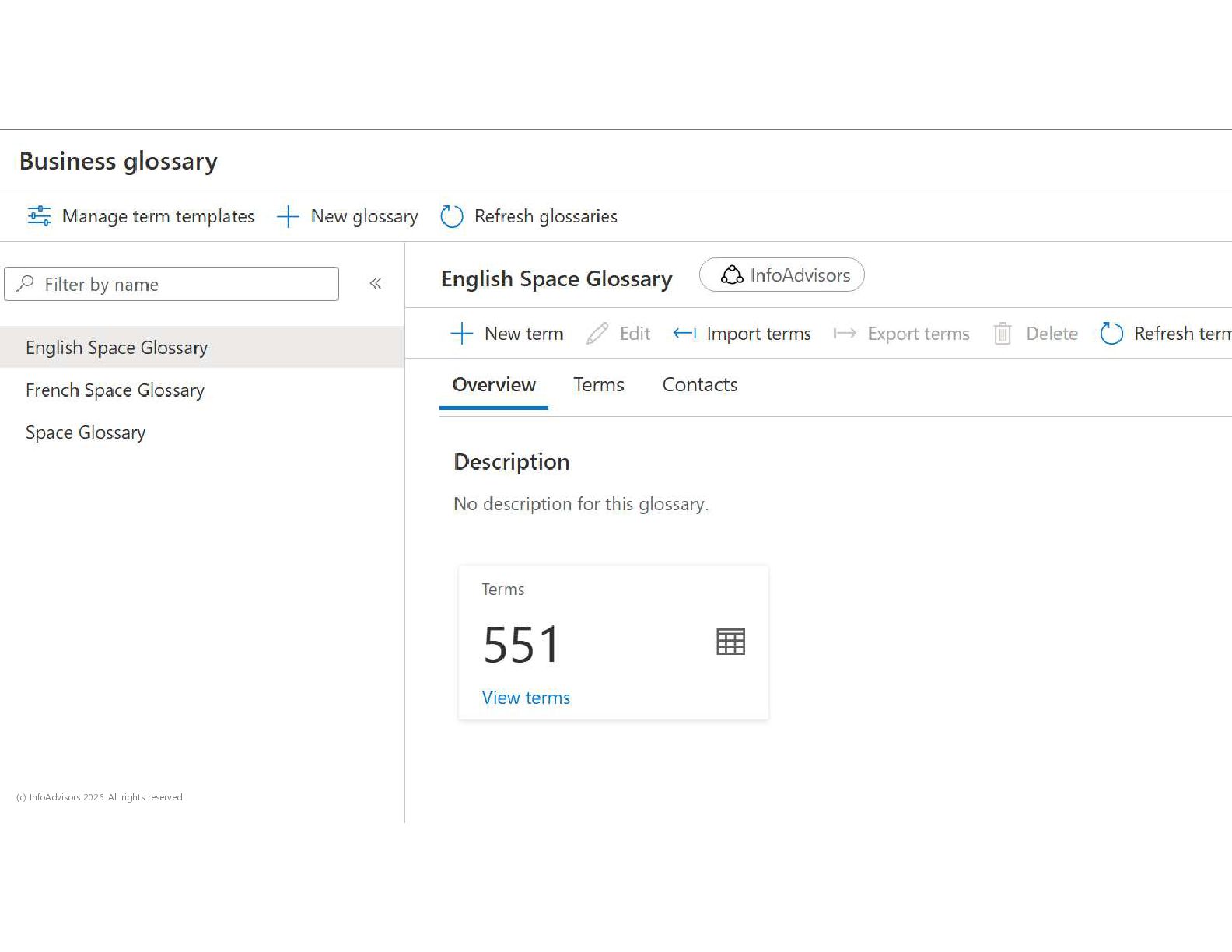Click the Refresh glossaries circular icon

451,216
